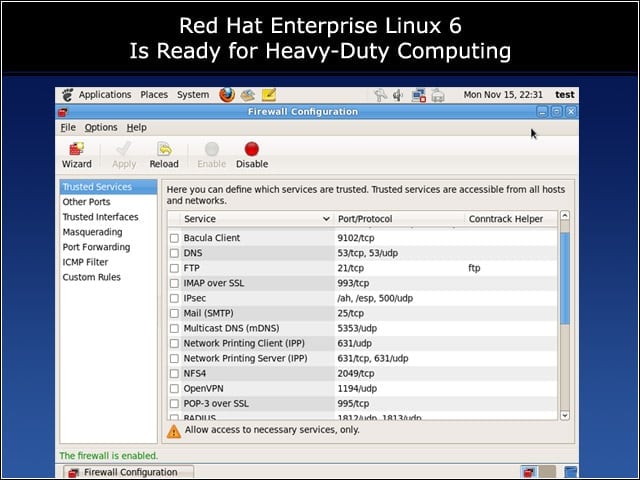
Task: Click the Firewall Configuration taskbar button
Action: [128, 472]
